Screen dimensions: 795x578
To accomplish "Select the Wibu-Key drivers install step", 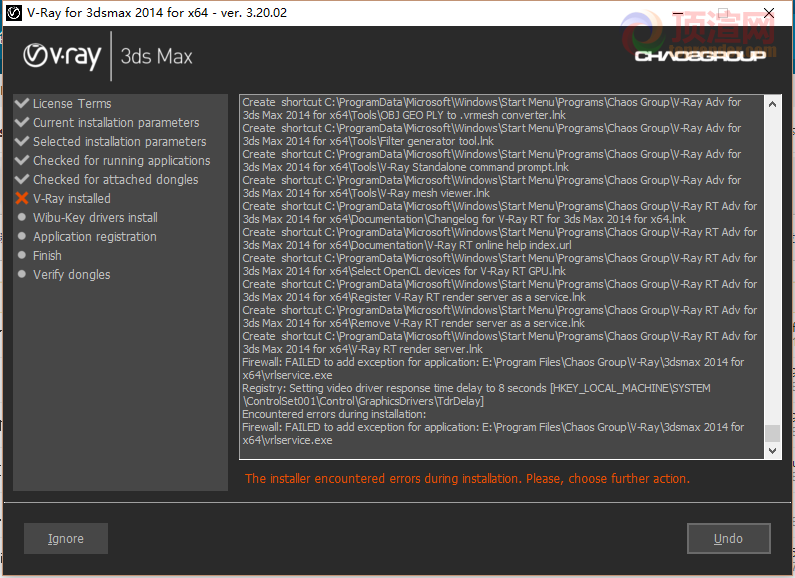I will coord(95,218).
